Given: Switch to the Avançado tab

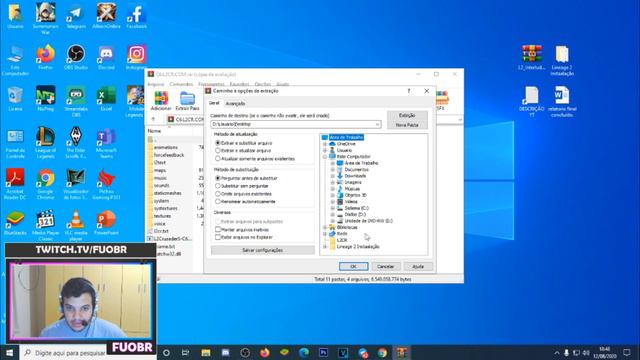Looking at the screenshot, I should coord(236,104).
